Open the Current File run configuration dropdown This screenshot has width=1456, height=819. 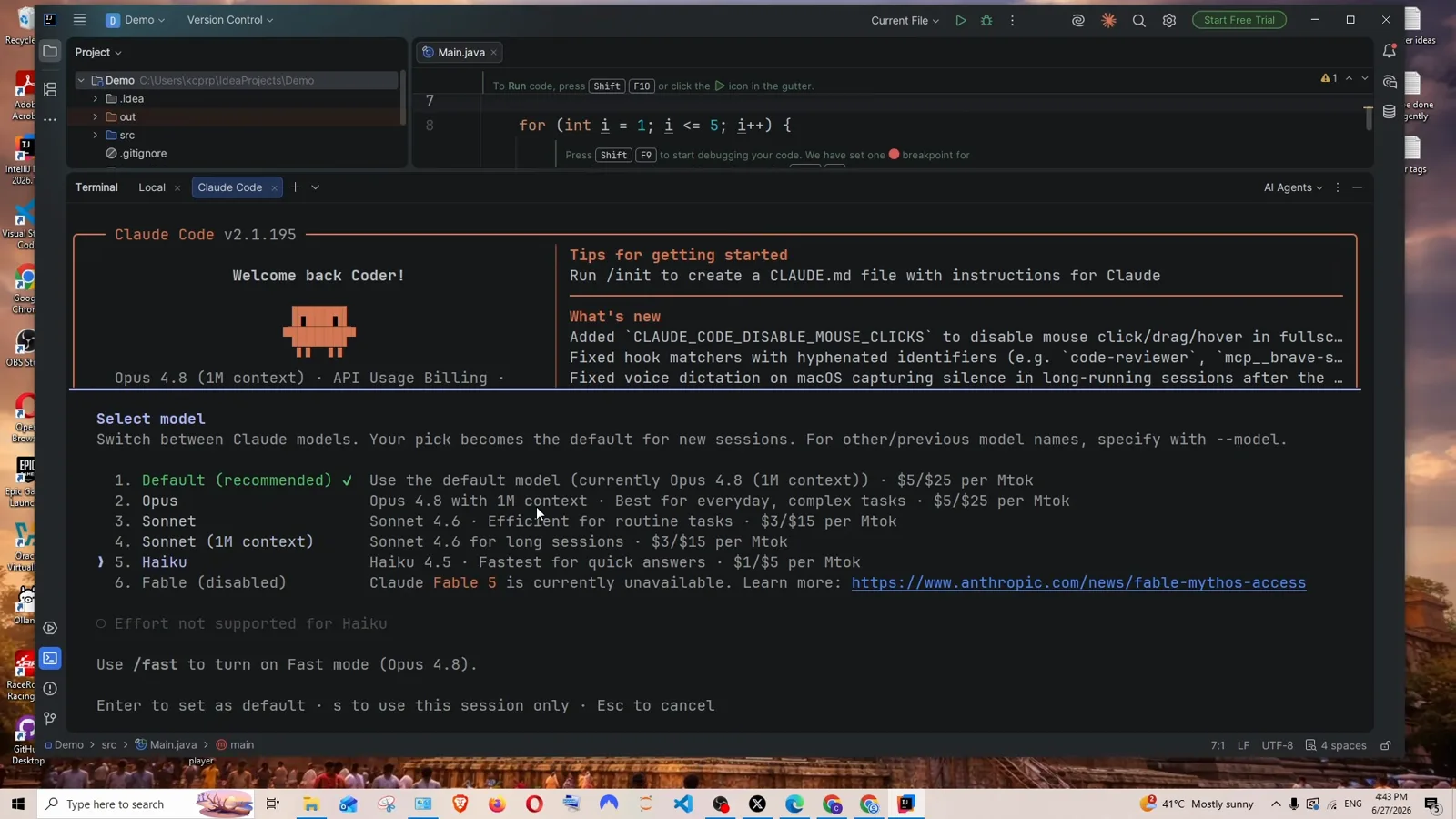tap(905, 20)
